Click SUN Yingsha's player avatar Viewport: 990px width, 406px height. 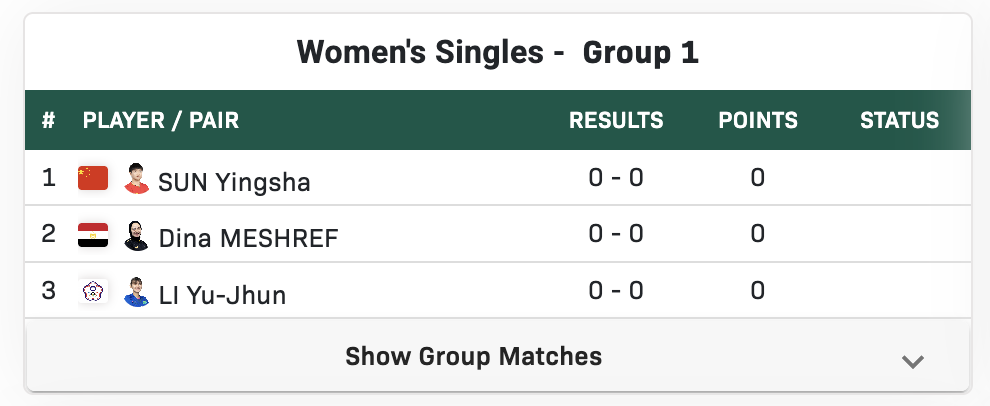[136, 179]
